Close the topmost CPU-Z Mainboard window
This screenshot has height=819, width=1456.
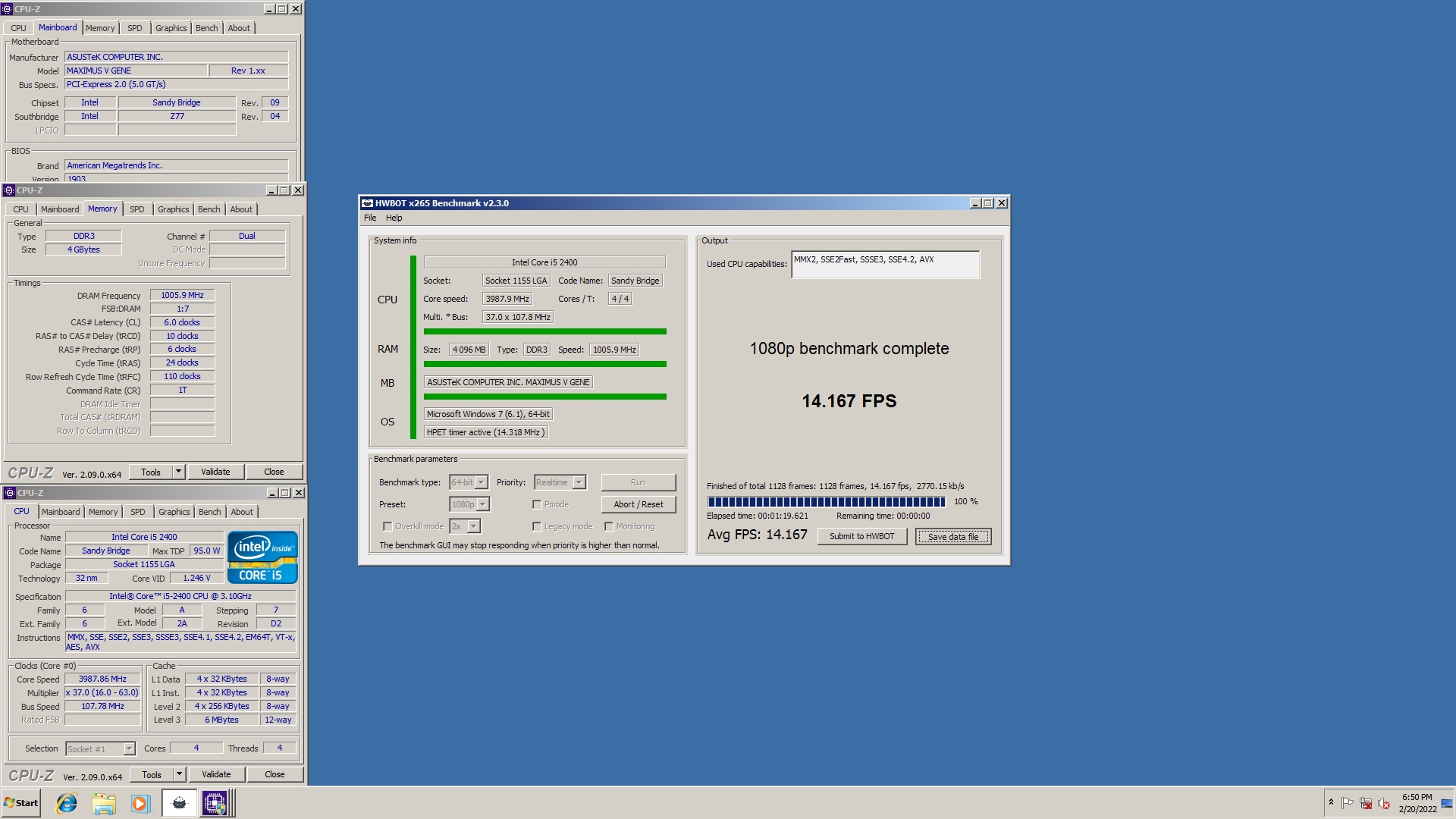(x=296, y=9)
